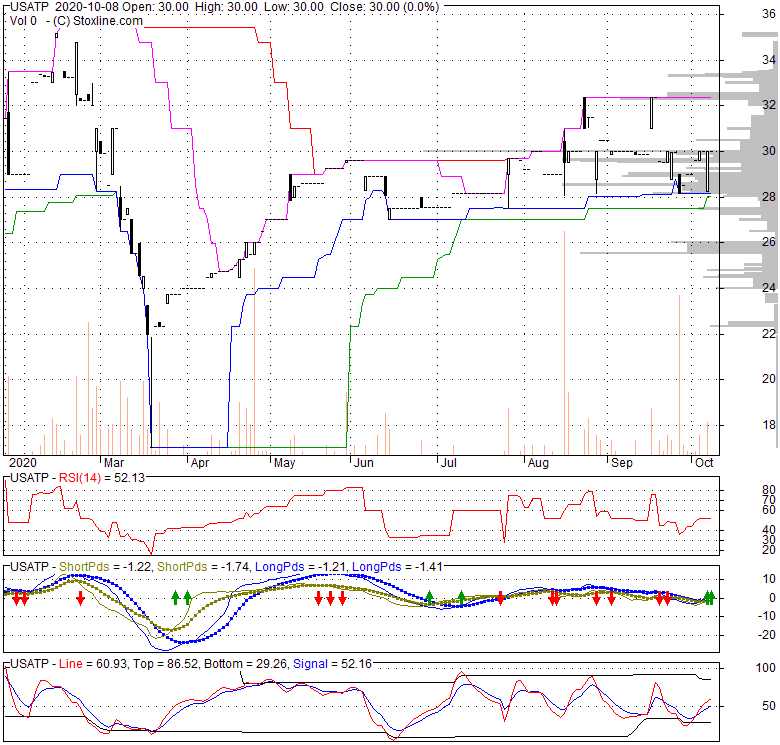Click the -10 label on the ShortPds panel axis
This screenshot has width=780, height=745.
767,616
